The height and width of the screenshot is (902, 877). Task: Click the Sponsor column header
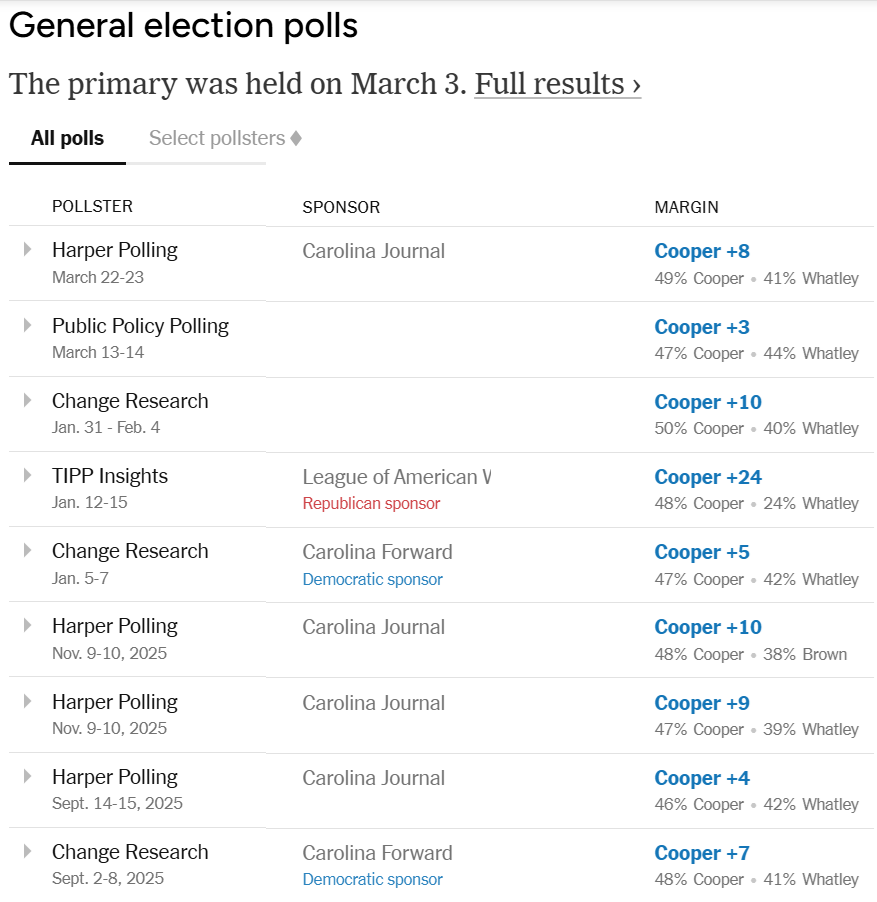pyautogui.click(x=341, y=207)
